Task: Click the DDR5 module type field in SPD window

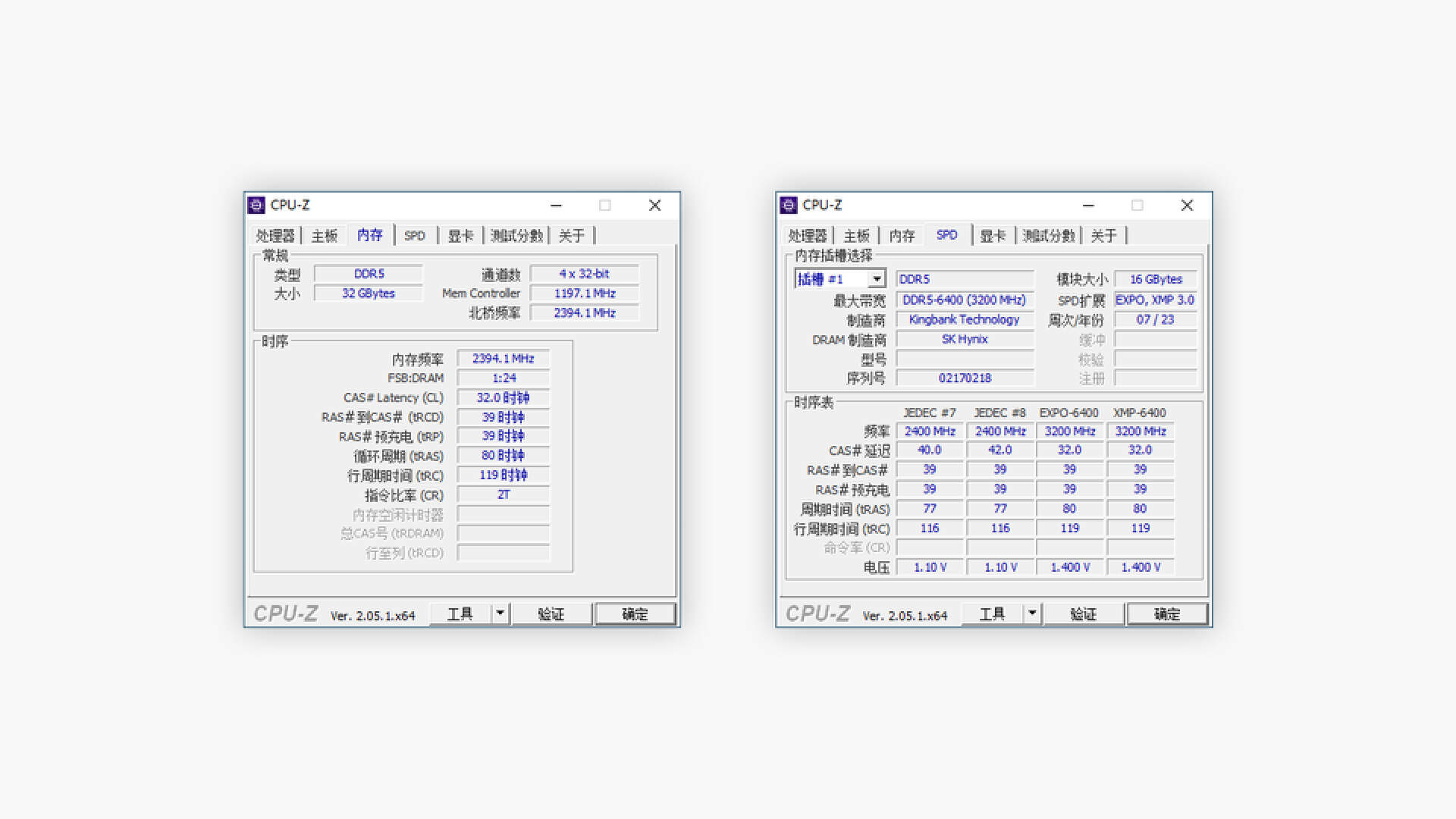Action: pyautogui.click(x=965, y=278)
